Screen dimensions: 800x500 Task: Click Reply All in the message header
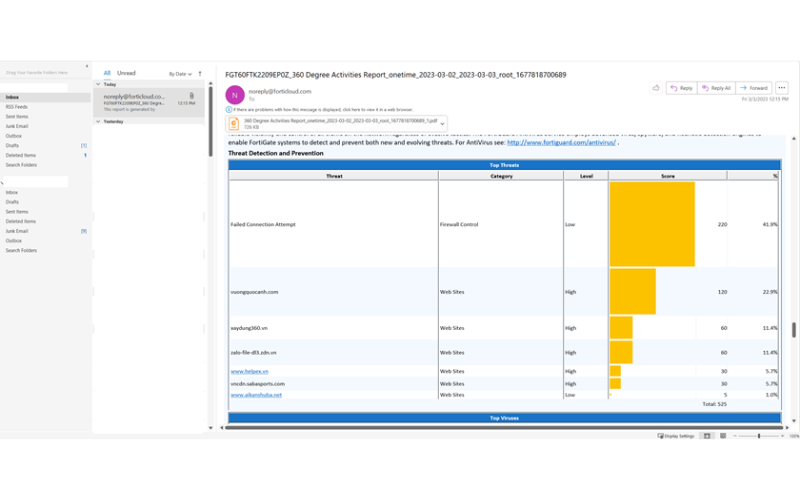click(716, 88)
